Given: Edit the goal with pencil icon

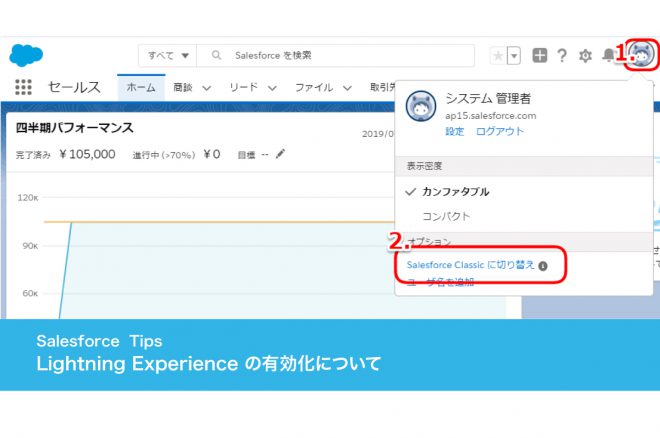Looking at the screenshot, I should pos(280,154).
